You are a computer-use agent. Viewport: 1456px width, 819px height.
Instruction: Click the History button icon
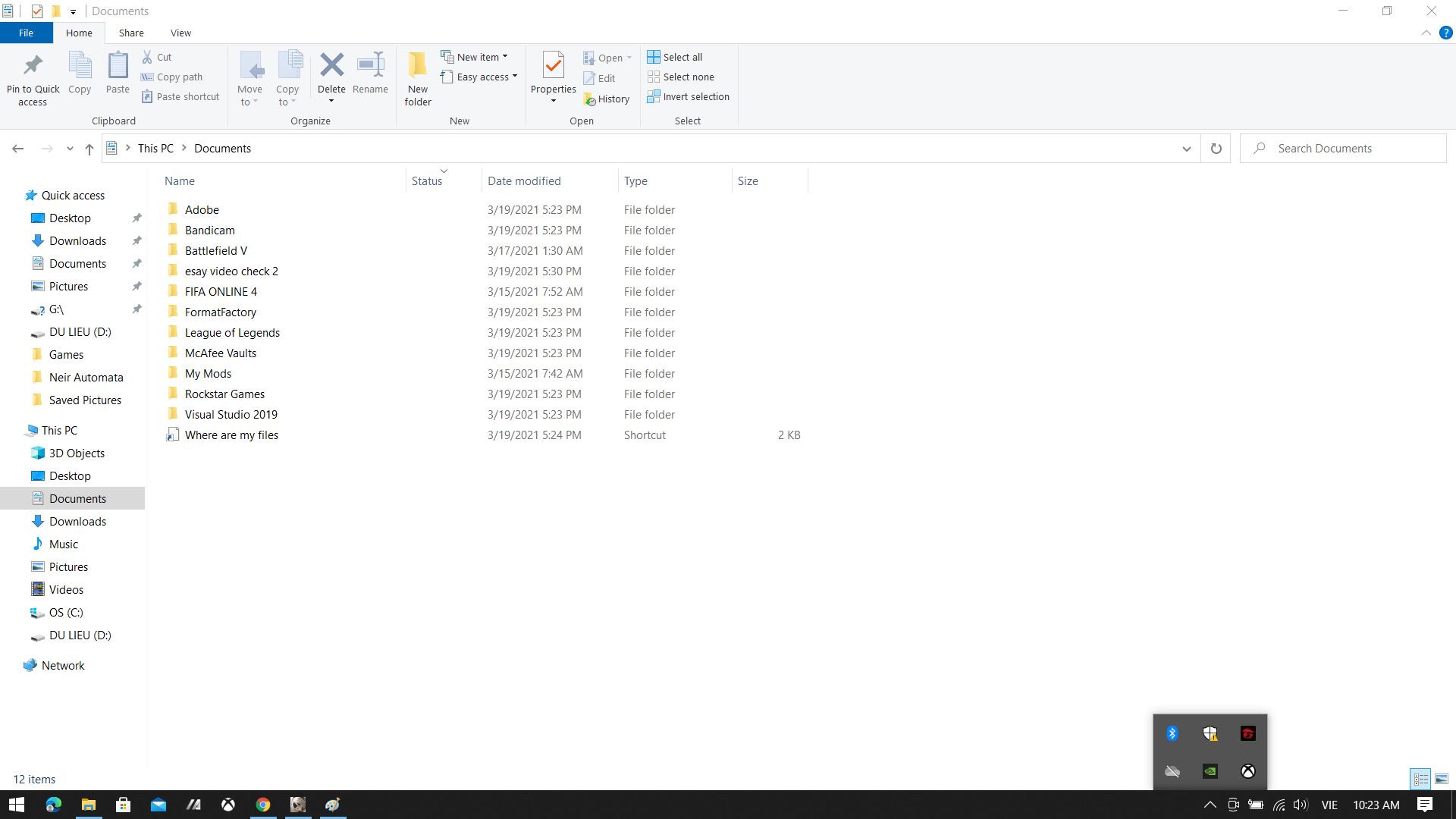click(x=590, y=99)
